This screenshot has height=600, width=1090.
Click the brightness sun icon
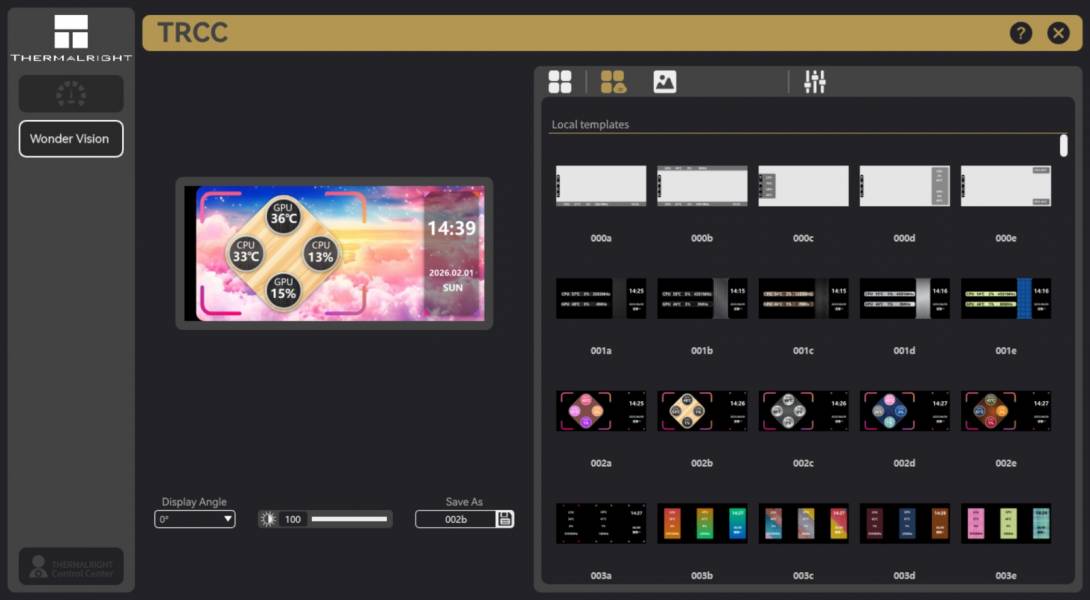pos(268,519)
